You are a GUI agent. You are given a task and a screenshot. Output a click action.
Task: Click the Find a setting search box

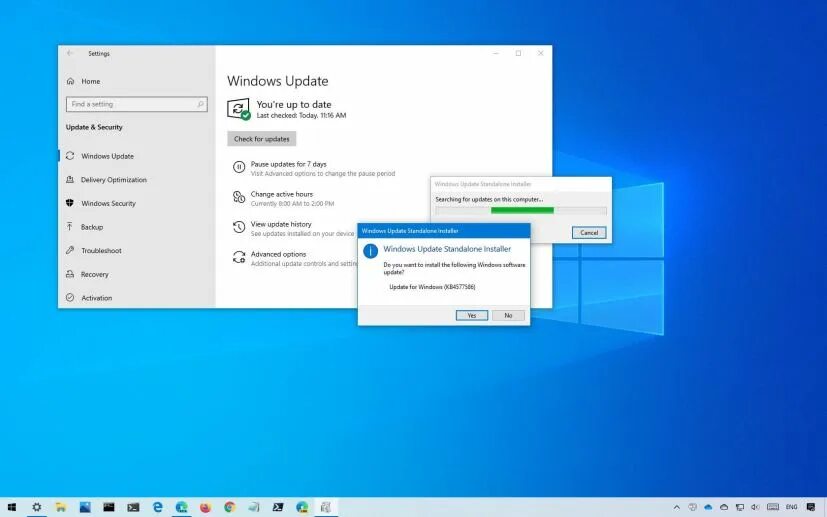tap(137, 104)
